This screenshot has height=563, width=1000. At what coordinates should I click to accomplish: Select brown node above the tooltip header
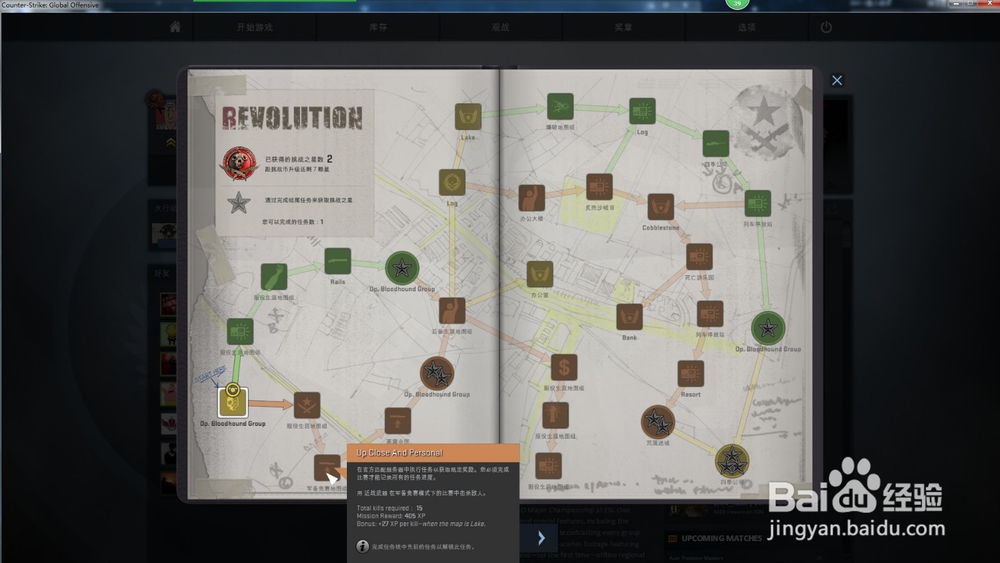coord(398,421)
